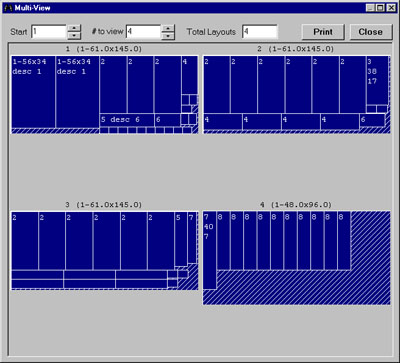Image resolution: width=400 pixels, height=363 pixels.
Task: Click first '1-56x34 desc 1' part in layout 1
Action: tap(33, 92)
